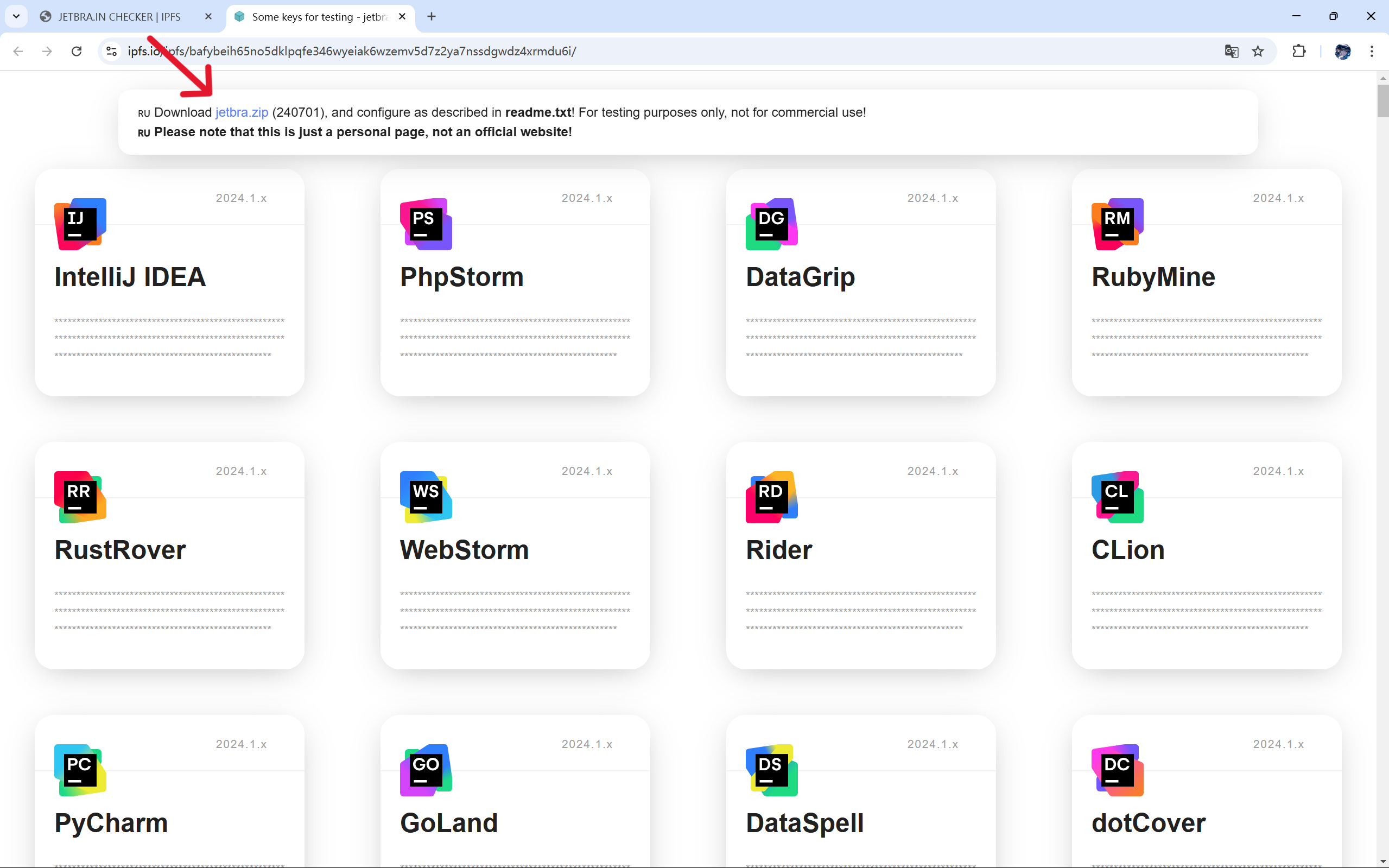Close the JETBRA.IN CHECKER tab
This screenshot has height=868, width=1389.
208,17
